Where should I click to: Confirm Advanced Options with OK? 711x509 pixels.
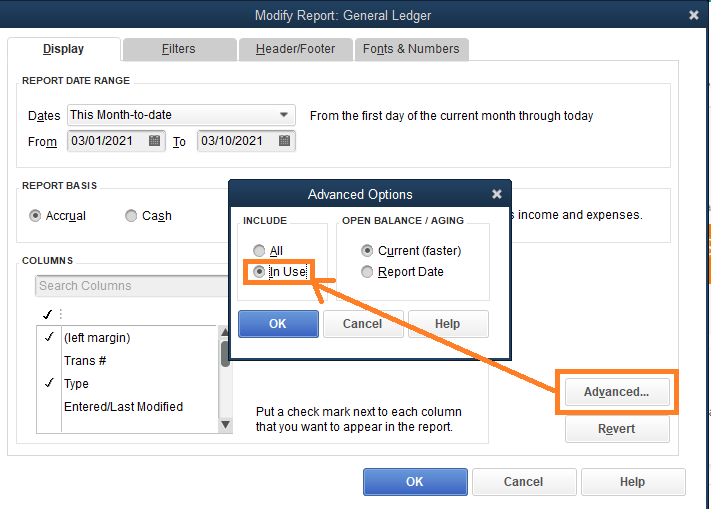(278, 324)
